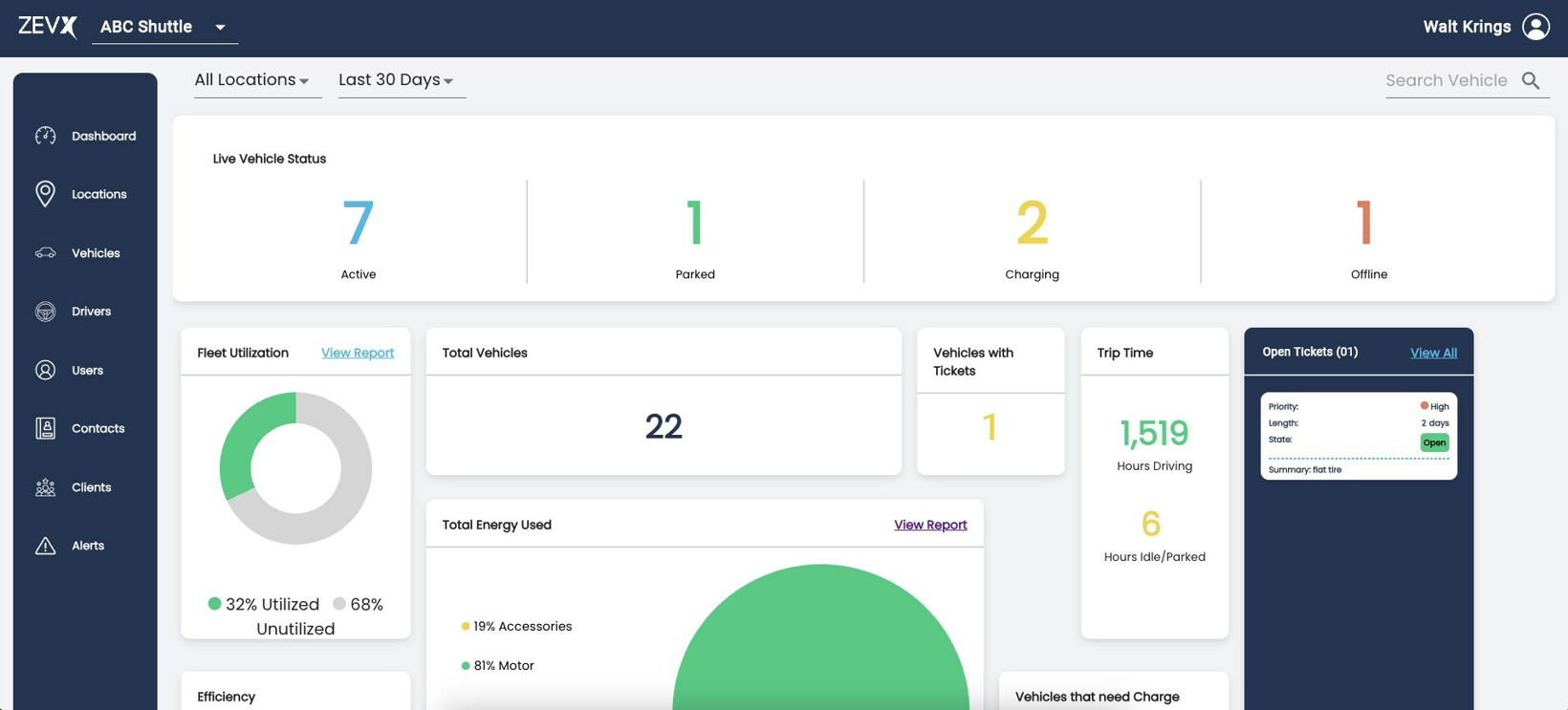Click the Vehicles with Tickets count
Image resolution: width=1568 pixels, height=710 pixels.
pos(990,427)
